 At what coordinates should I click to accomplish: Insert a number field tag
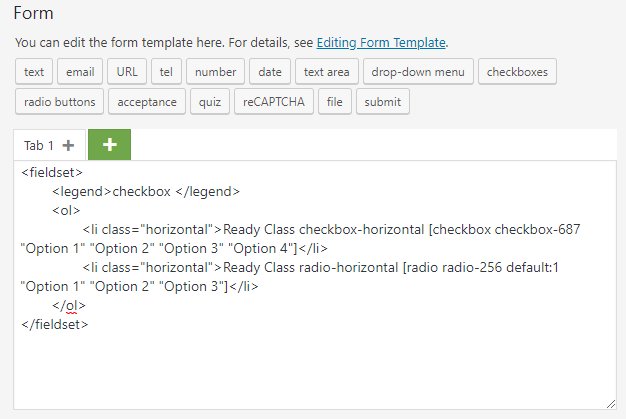[215, 72]
